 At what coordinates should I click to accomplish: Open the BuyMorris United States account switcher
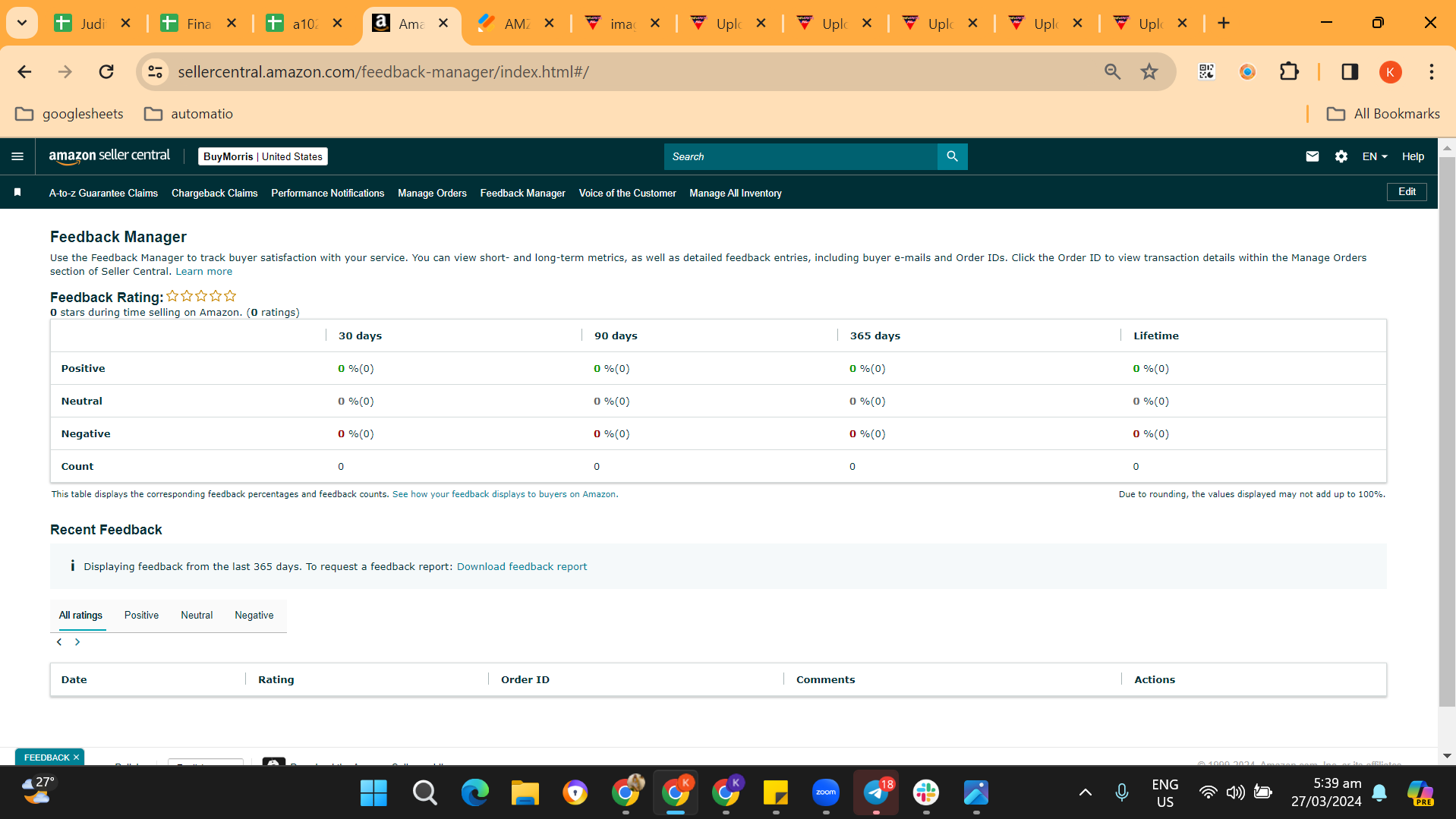263,156
